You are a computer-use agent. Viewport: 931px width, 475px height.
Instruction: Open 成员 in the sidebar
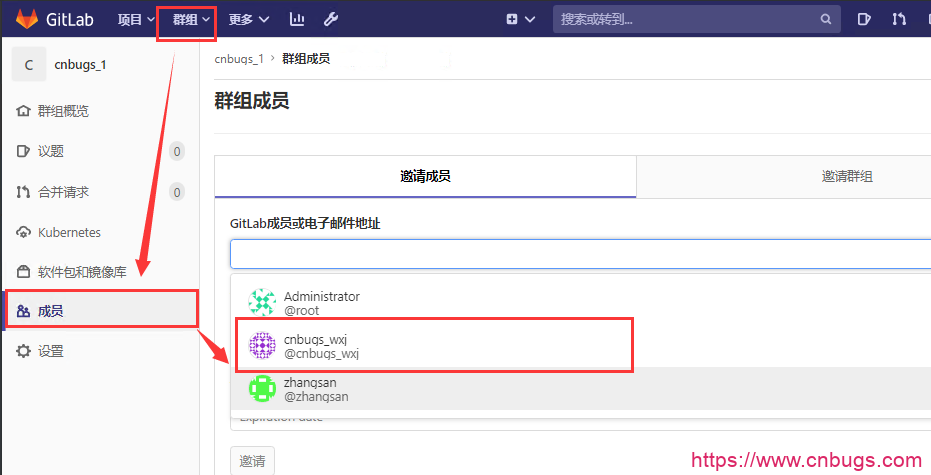point(51,311)
